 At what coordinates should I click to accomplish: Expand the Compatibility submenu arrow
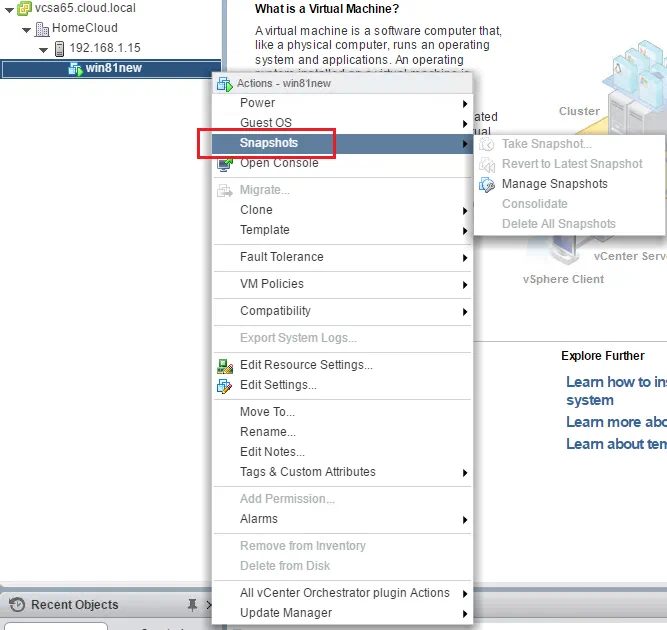point(465,312)
